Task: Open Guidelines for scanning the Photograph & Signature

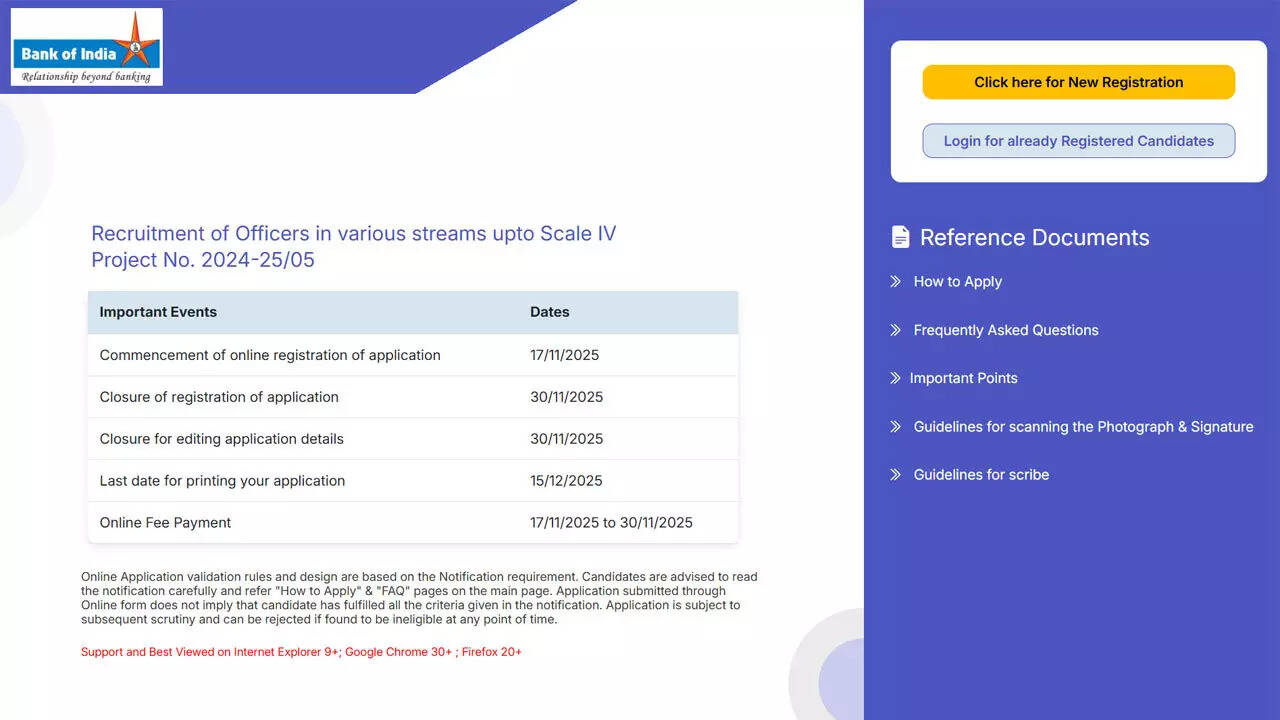Action: pyautogui.click(x=1082, y=427)
